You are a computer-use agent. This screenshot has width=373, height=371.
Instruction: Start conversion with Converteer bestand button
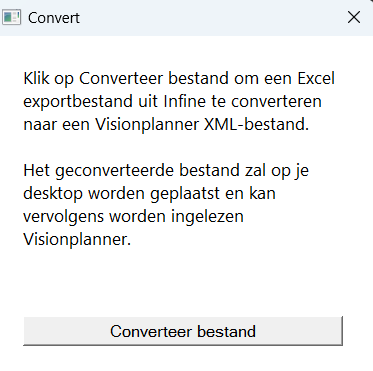pos(183,331)
